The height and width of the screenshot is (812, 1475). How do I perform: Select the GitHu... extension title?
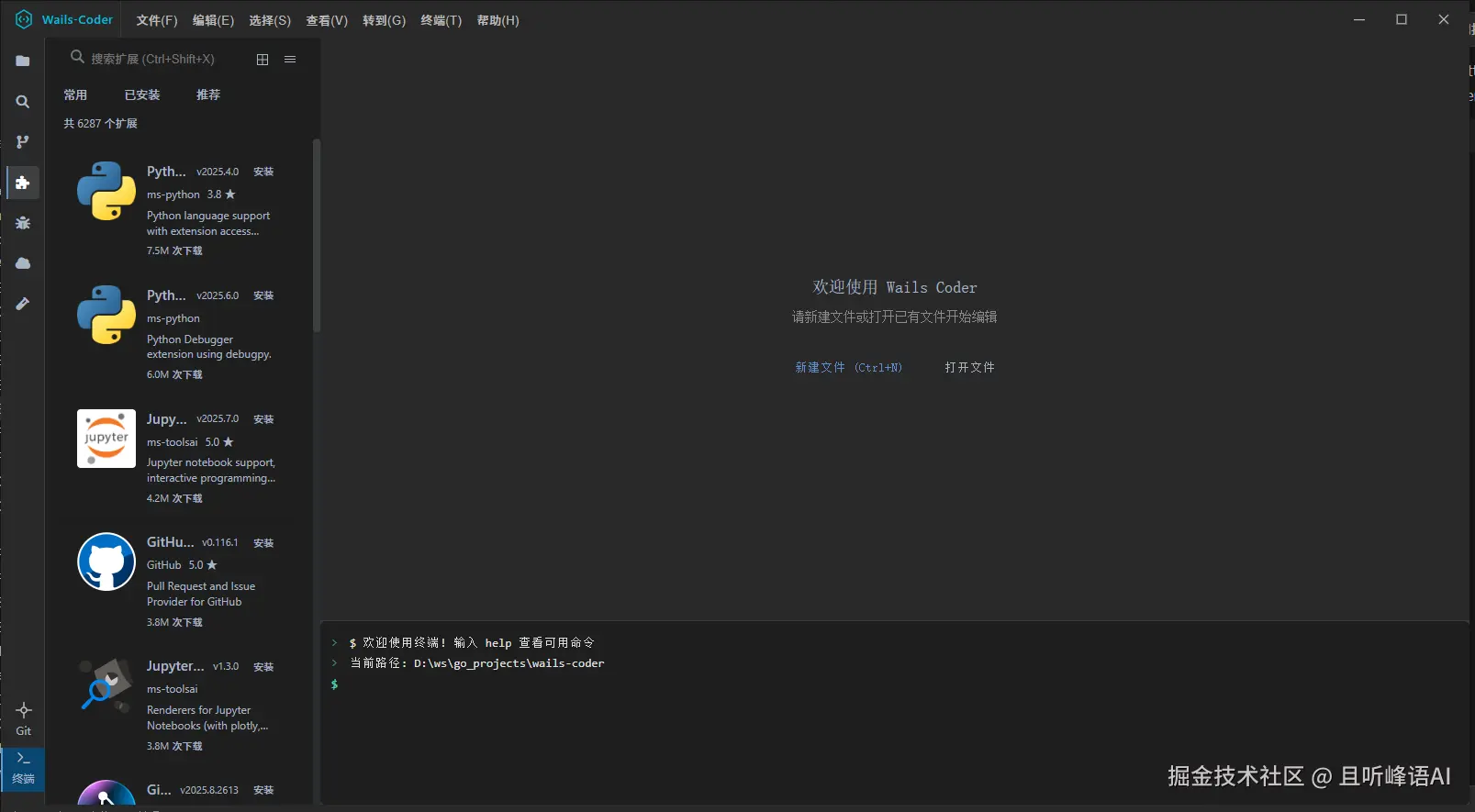170,542
